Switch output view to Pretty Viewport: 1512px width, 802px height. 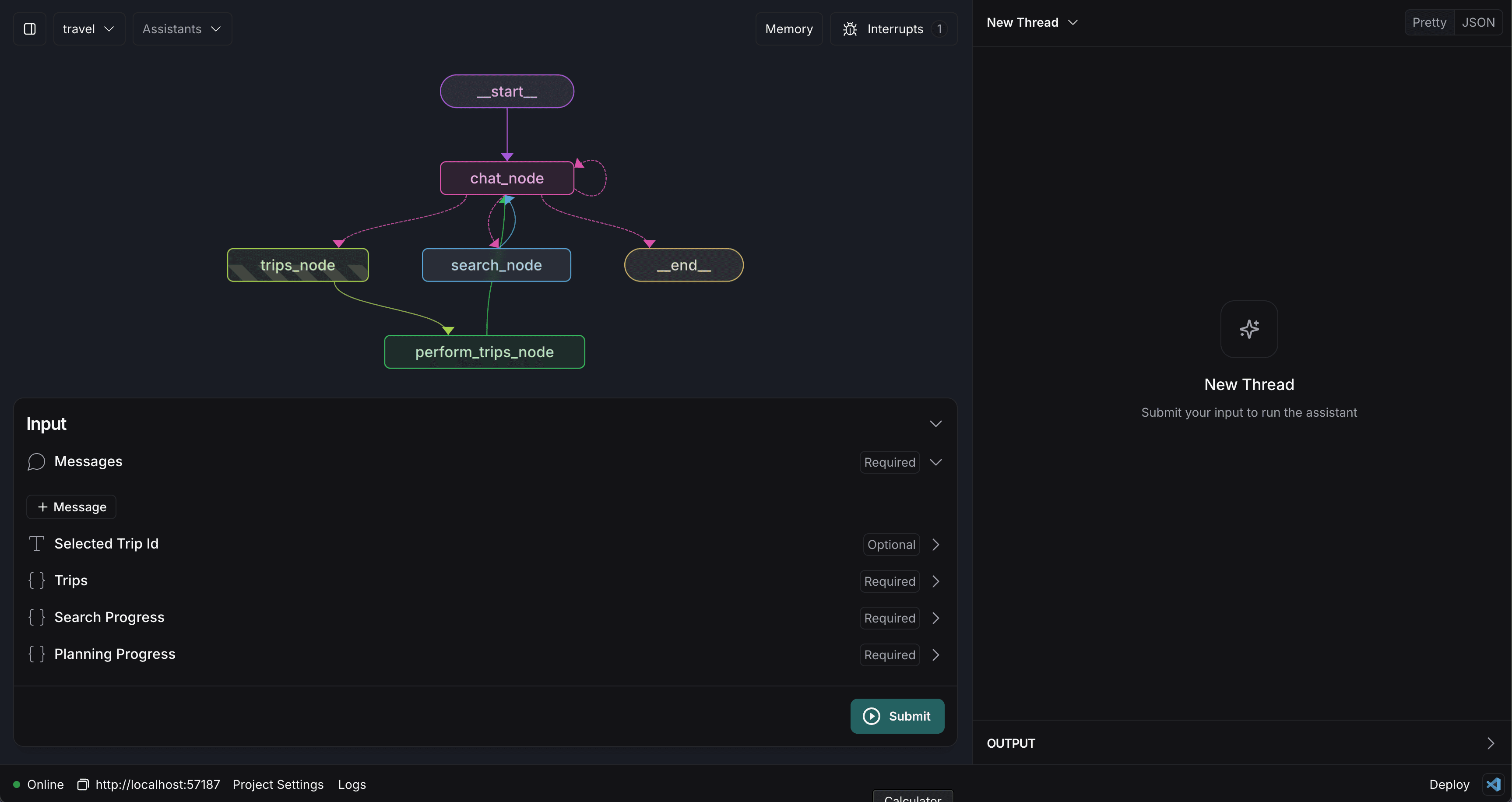coord(1429,22)
